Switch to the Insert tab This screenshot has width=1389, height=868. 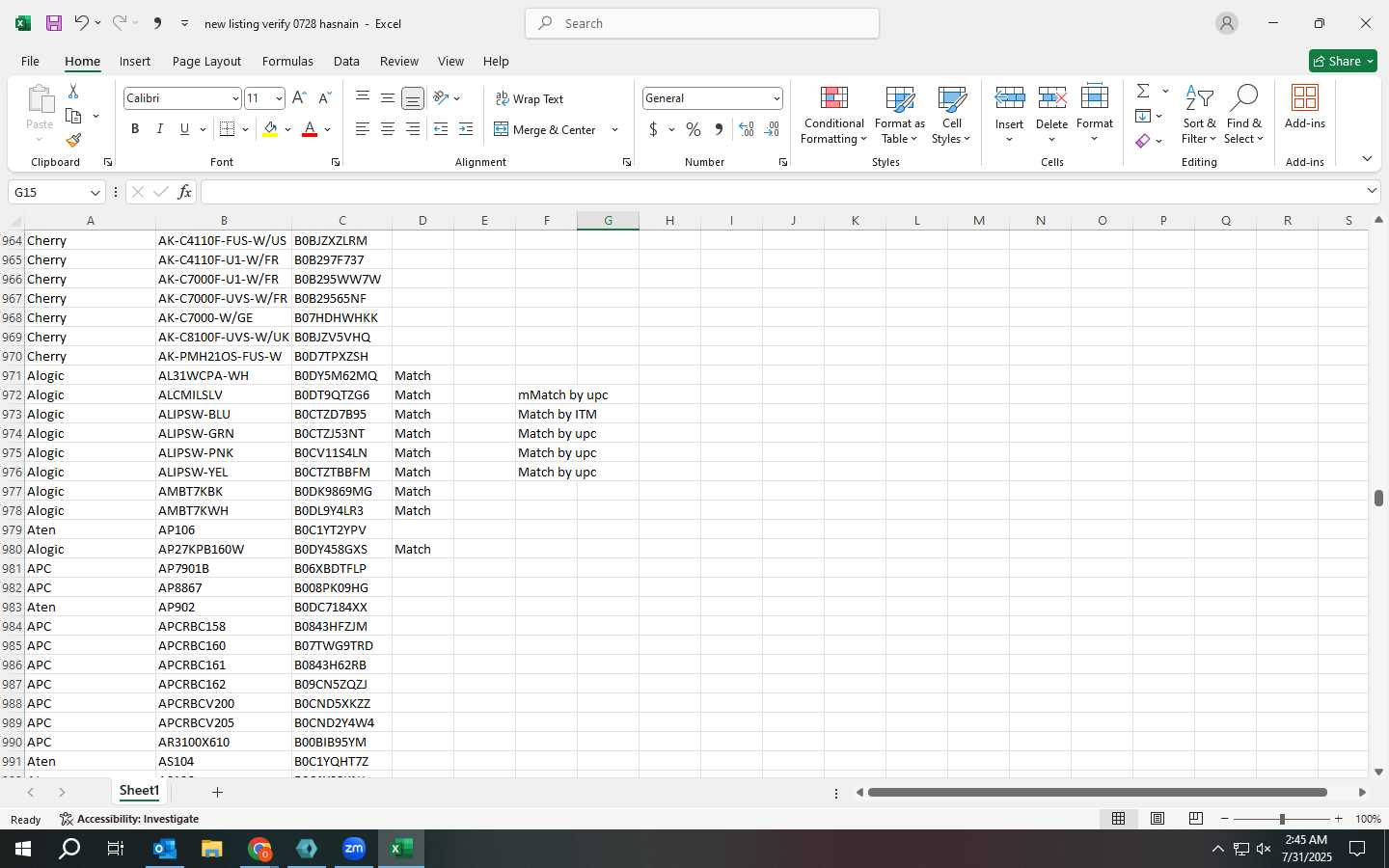point(135,61)
